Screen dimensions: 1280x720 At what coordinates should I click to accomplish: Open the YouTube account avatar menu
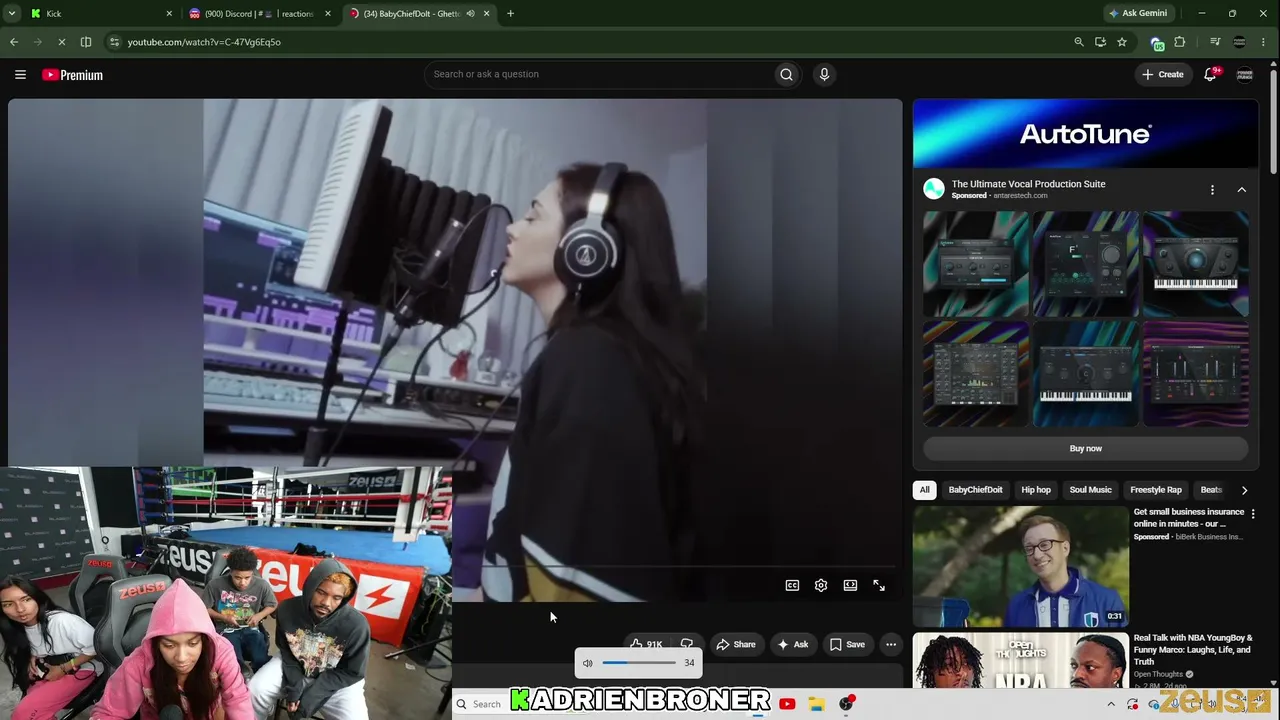tap(1245, 75)
